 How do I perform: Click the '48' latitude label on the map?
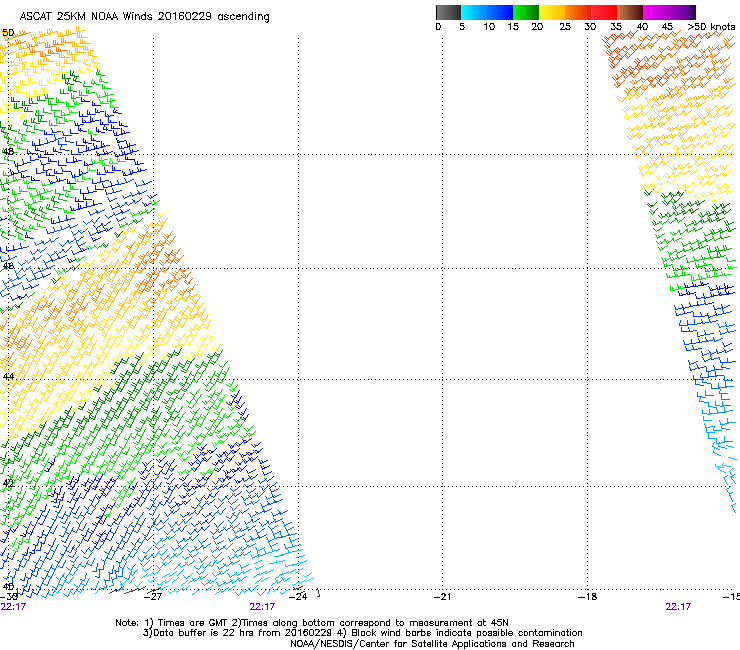[x=8, y=152]
